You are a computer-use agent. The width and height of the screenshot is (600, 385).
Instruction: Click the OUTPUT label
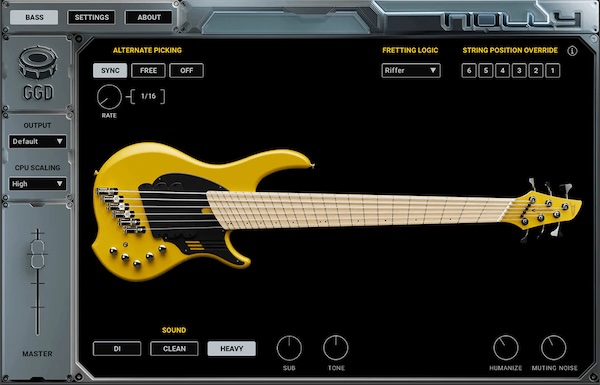coord(38,126)
